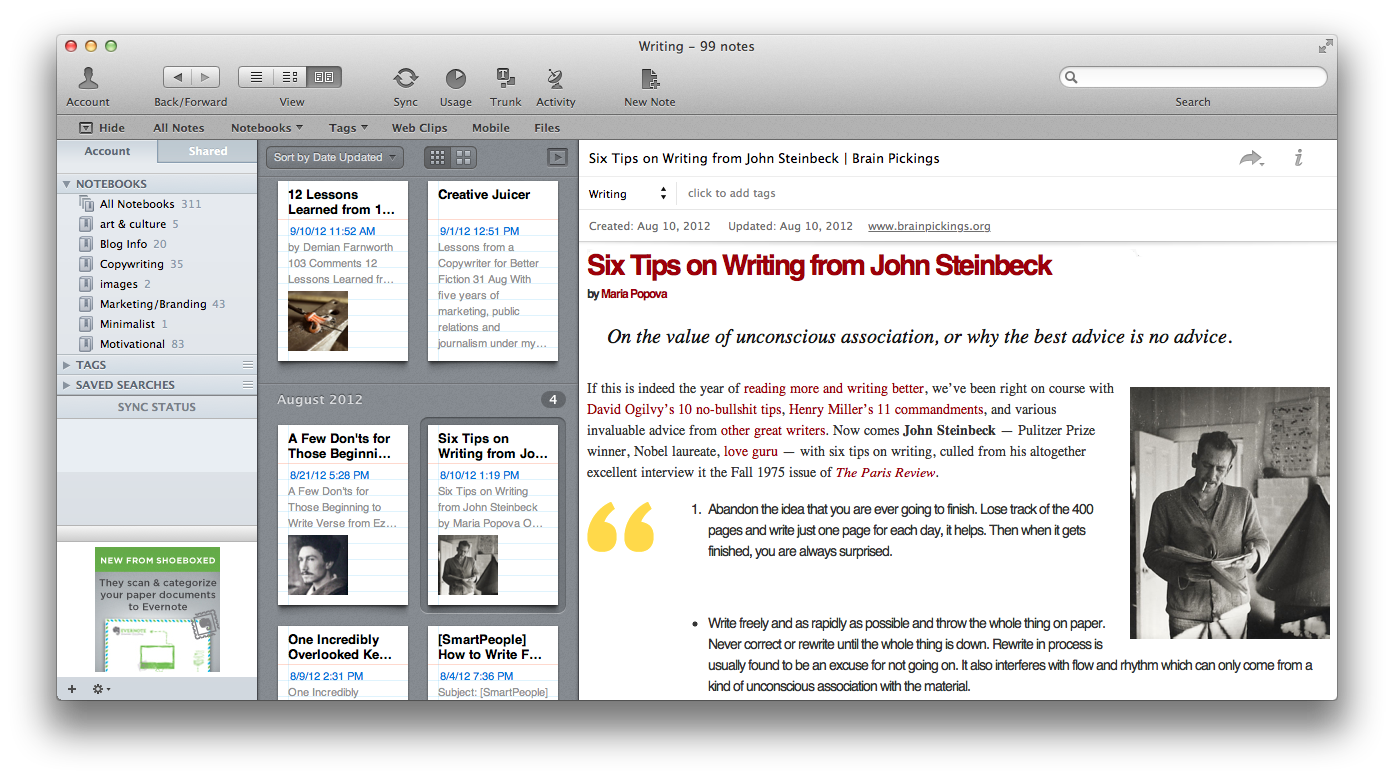This screenshot has height=779, width=1394.
Task: Open the Usage meter icon
Action: [455, 79]
